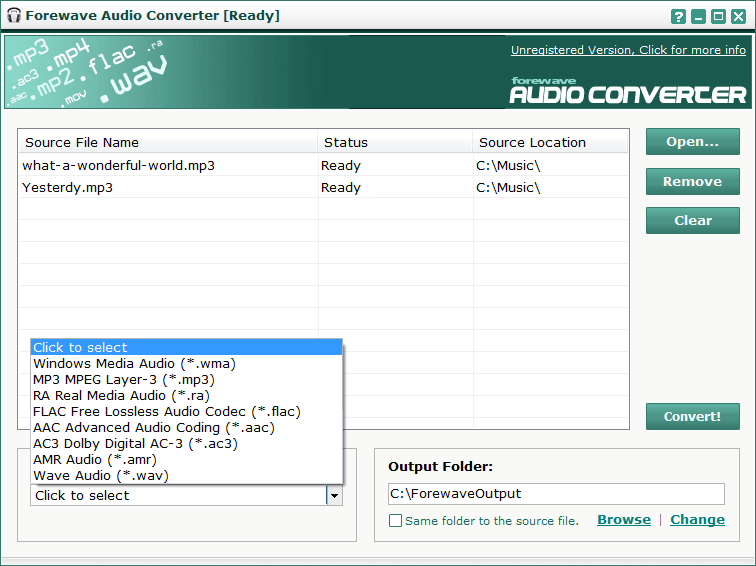Sort by the Status column header

tap(395, 142)
